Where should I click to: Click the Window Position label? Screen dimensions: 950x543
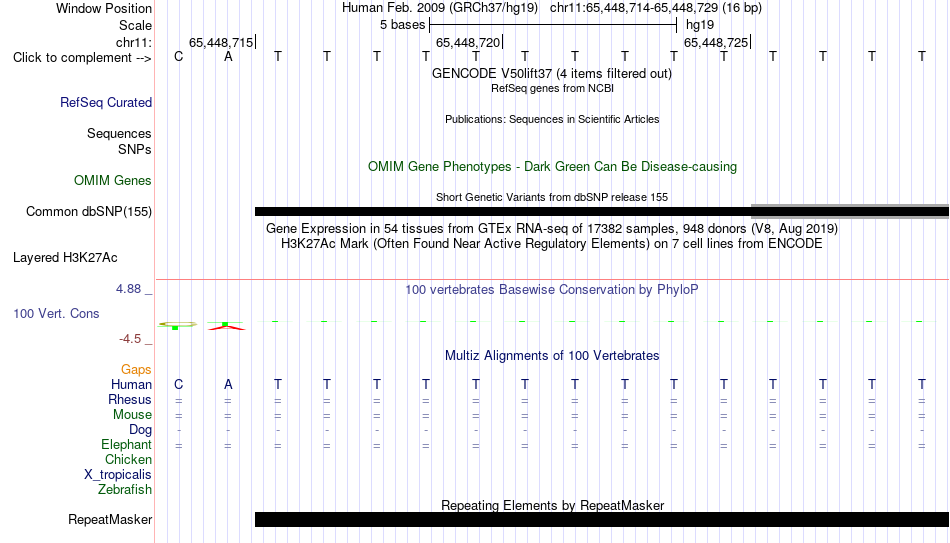tap(104, 8)
